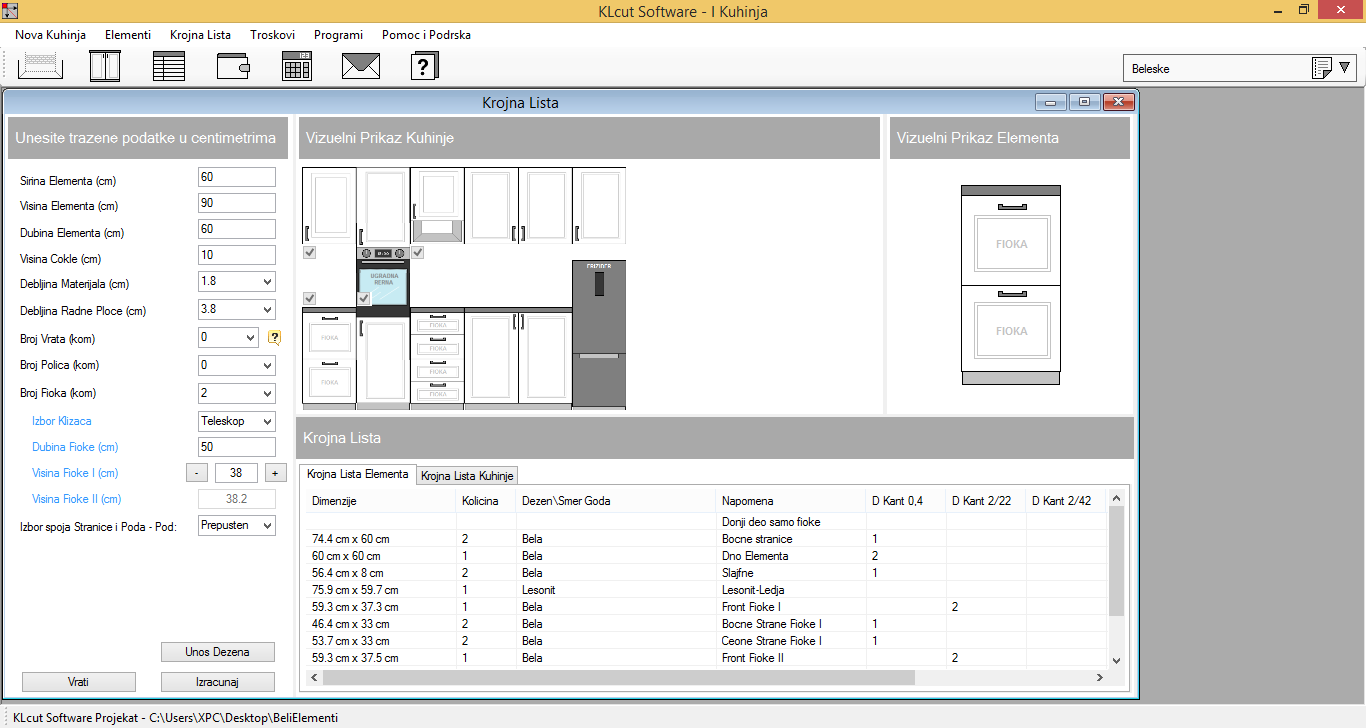Open the Troskovi menu
This screenshot has height=728, width=1366.
point(272,35)
